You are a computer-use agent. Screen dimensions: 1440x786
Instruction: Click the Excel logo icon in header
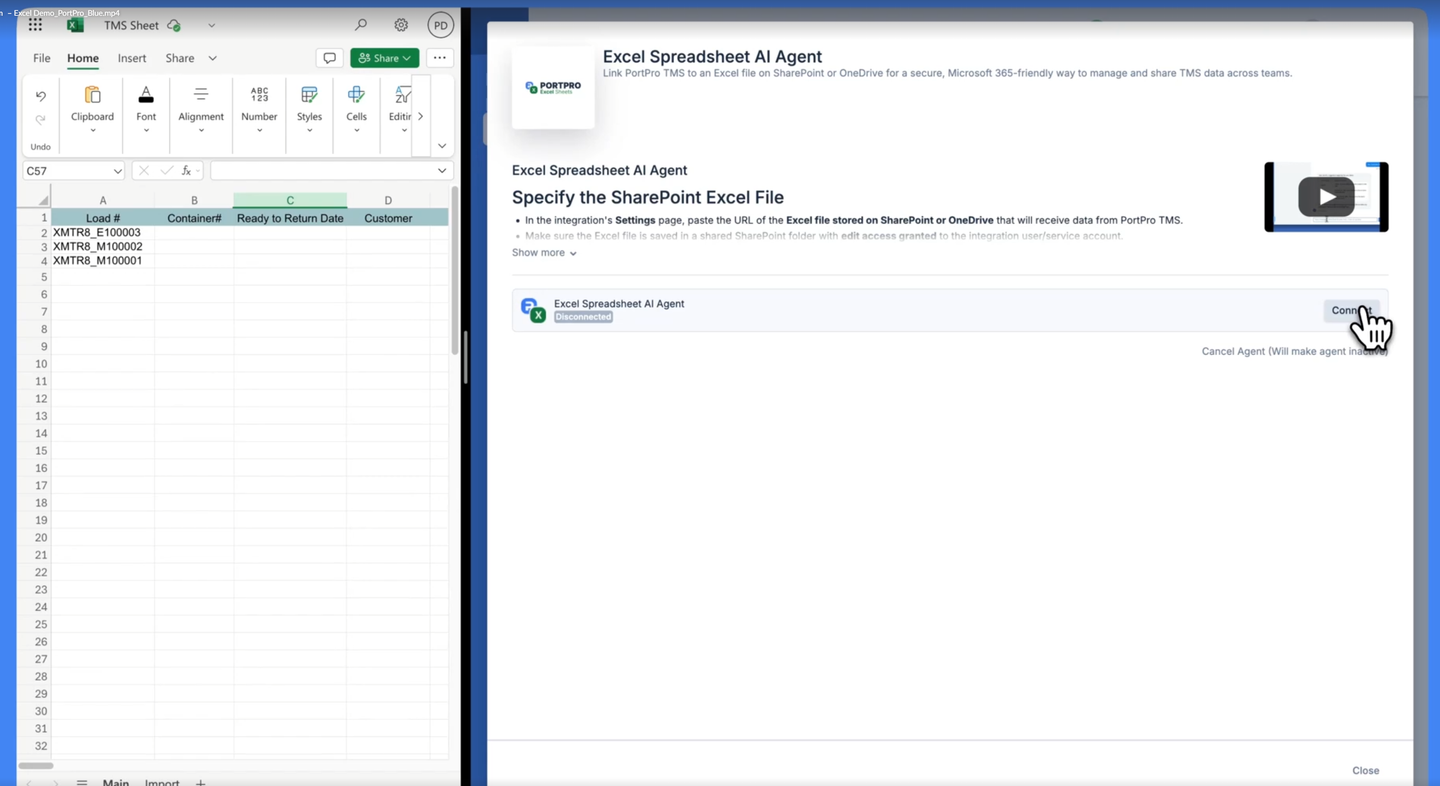75,25
